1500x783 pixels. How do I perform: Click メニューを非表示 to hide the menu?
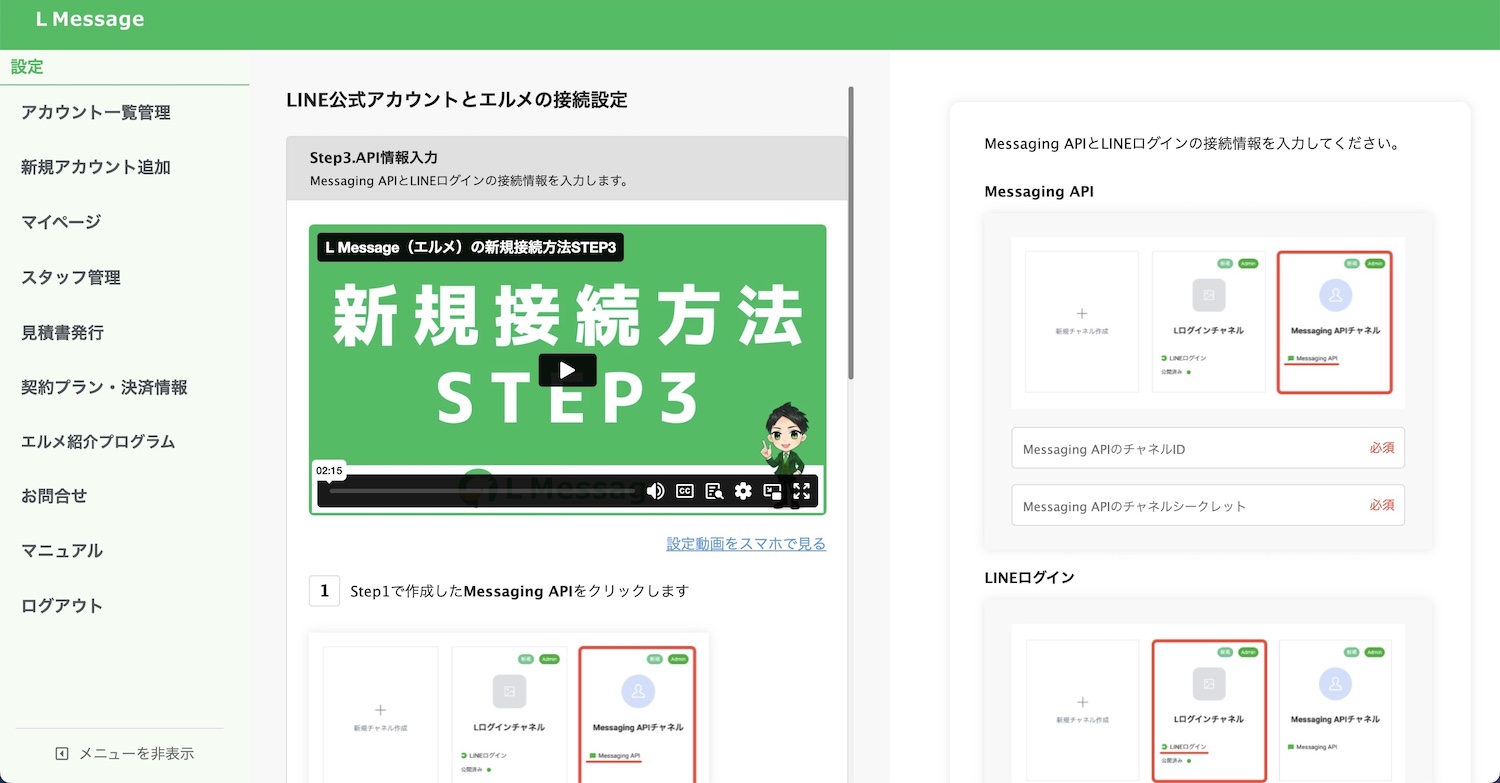pyautogui.click(x=136, y=754)
